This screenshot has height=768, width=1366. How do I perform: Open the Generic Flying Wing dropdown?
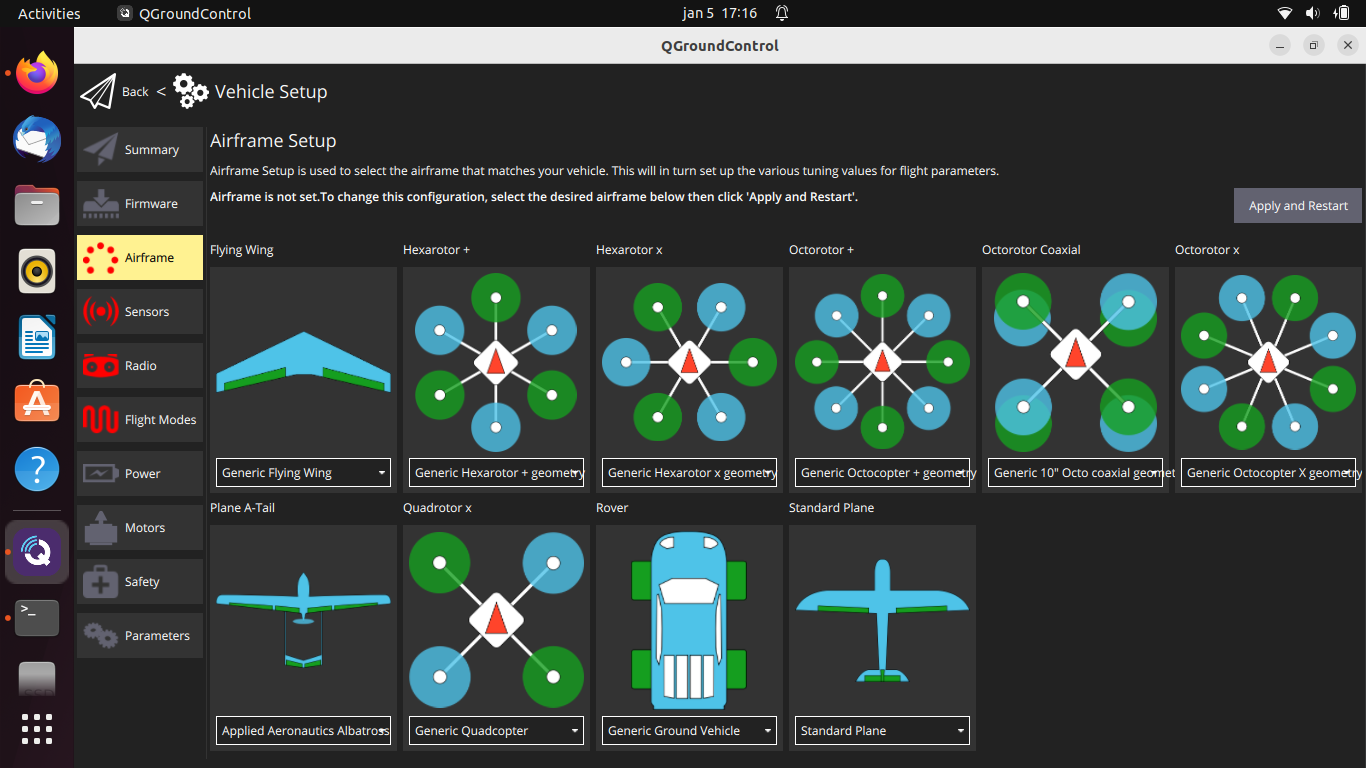click(x=302, y=472)
